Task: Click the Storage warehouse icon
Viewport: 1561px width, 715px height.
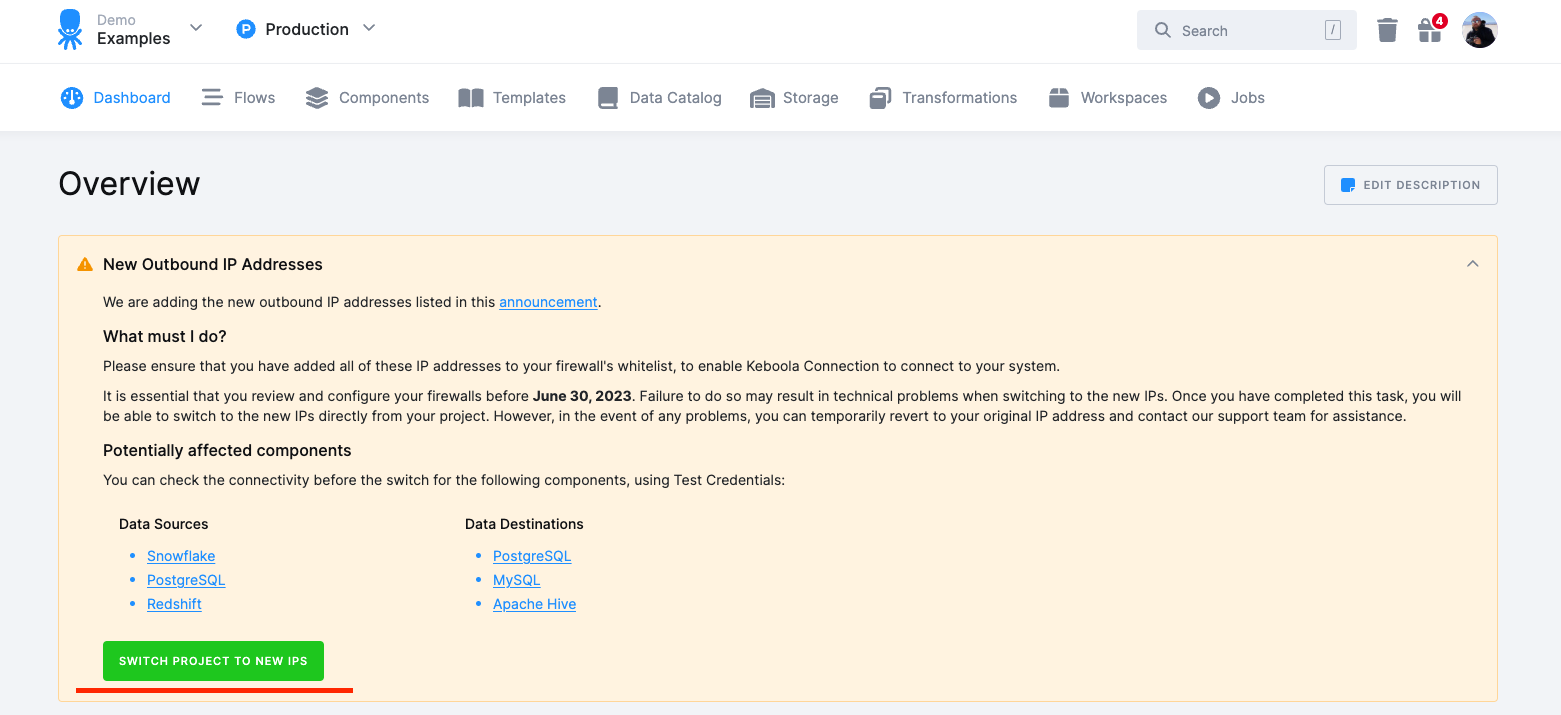Action: 762,98
